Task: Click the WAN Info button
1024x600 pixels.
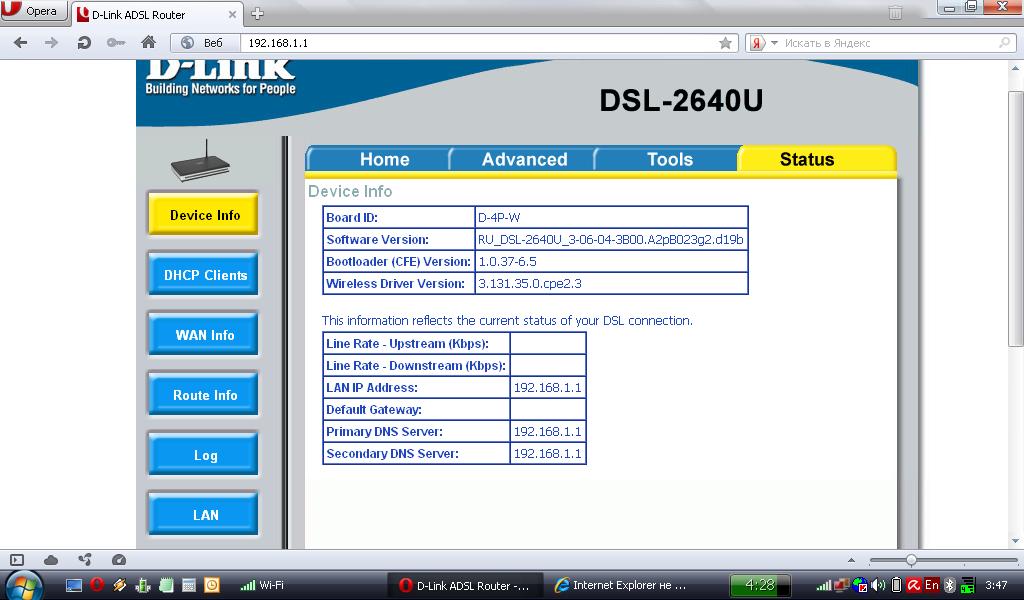Action: (204, 335)
